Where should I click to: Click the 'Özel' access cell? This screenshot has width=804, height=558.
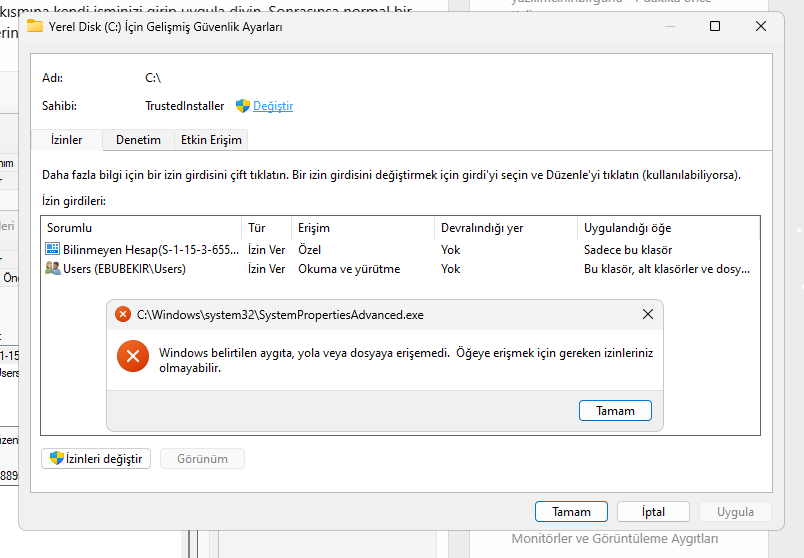click(x=310, y=250)
